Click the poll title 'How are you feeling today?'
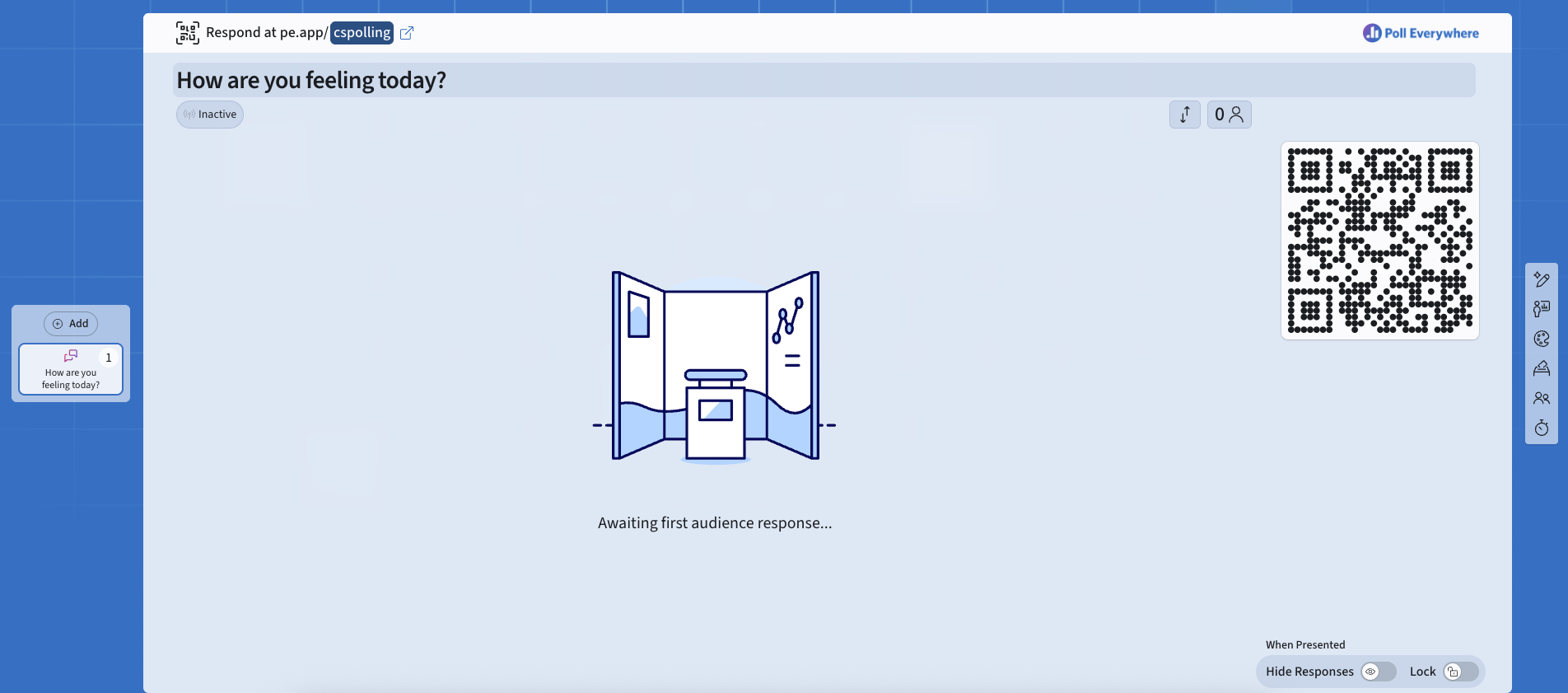This screenshot has width=1568, height=693. [x=311, y=81]
